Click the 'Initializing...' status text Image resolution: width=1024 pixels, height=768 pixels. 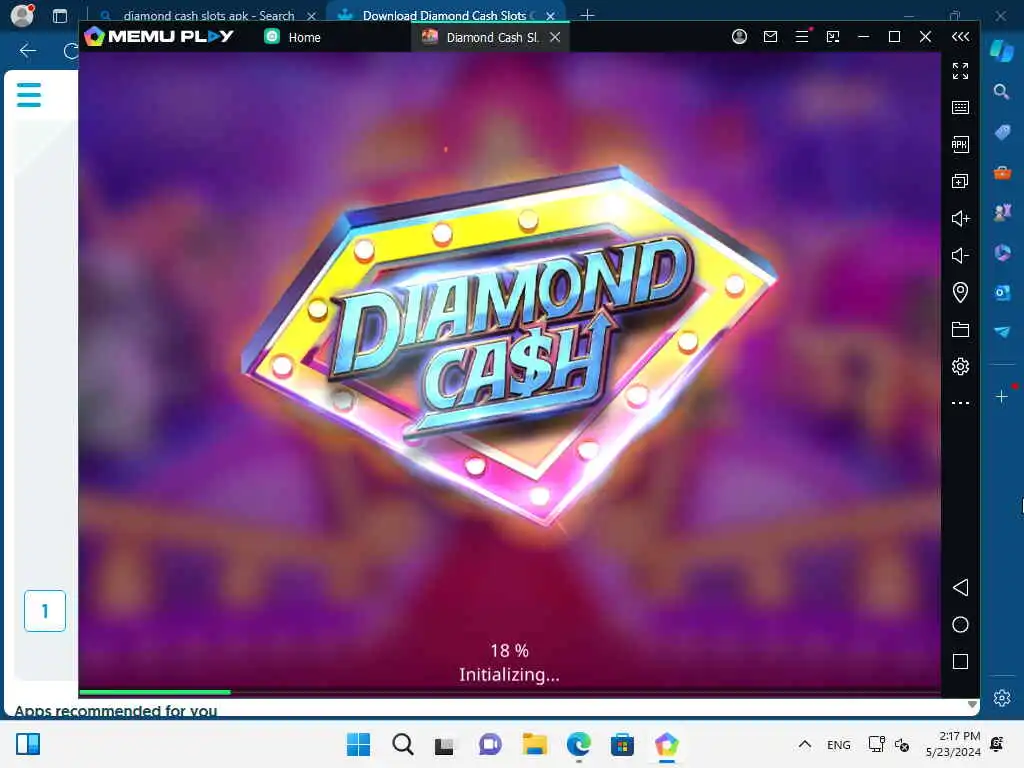pos(509,675)
